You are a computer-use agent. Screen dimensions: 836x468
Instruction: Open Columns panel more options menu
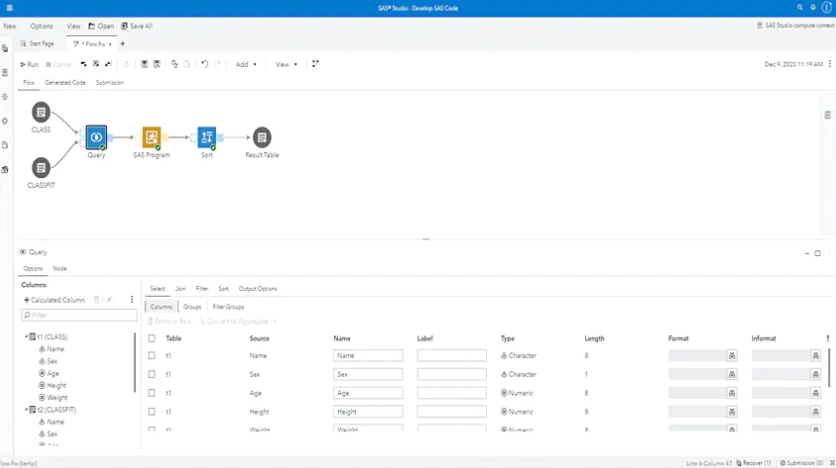coord(132,300)
